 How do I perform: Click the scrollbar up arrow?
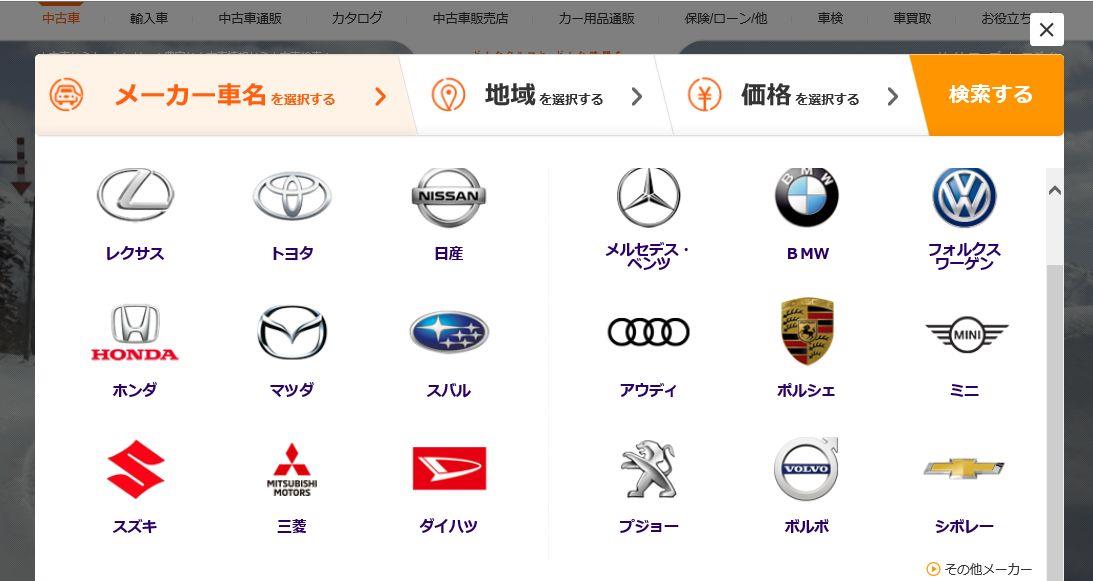[1055, 190]
